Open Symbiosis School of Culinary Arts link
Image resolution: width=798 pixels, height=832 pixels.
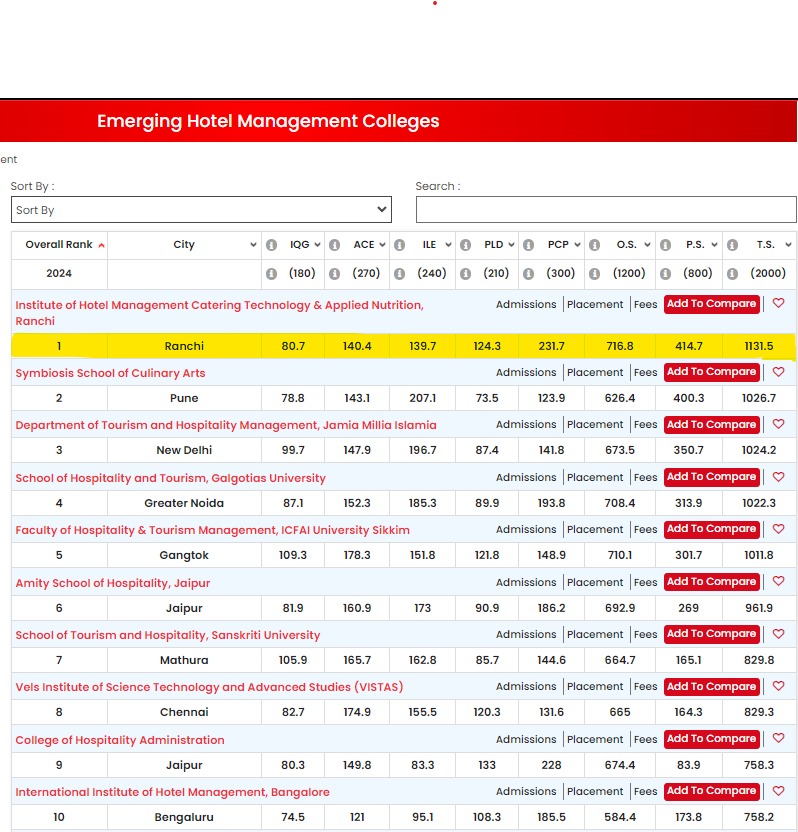(x=110, y=373)
